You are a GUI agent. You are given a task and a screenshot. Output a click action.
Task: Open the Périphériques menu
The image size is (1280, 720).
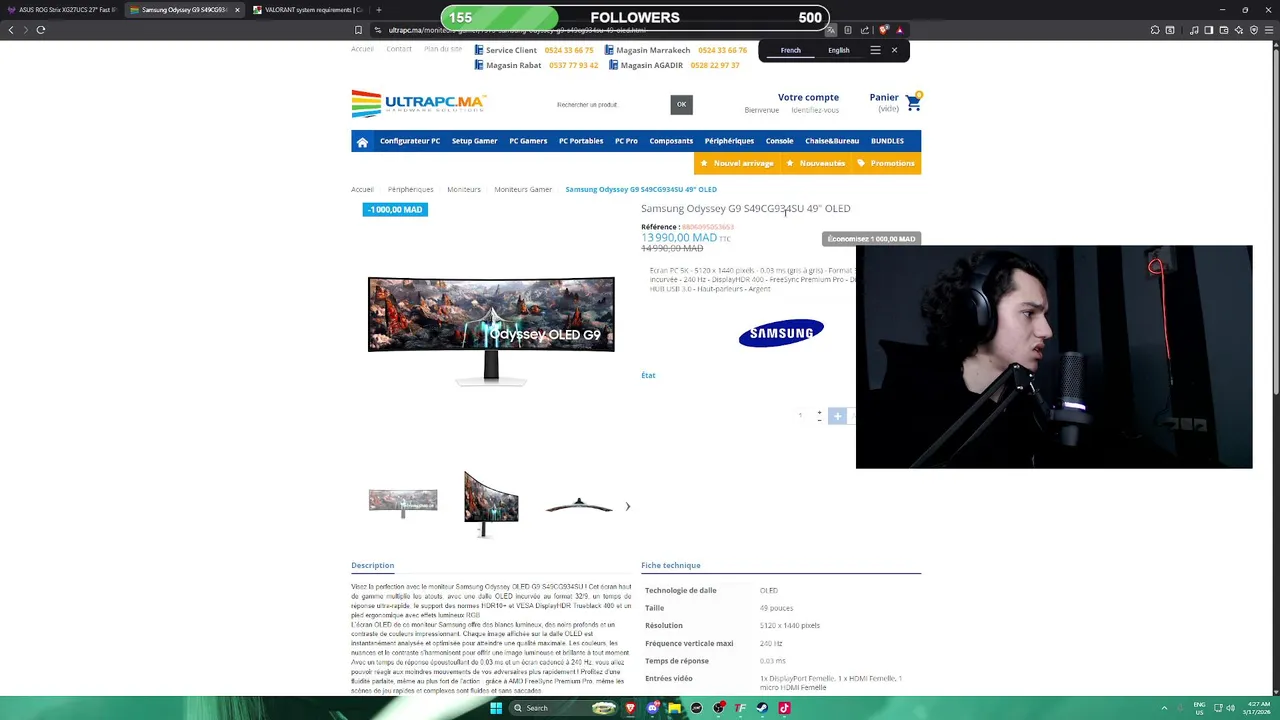(x=729, y=141)
